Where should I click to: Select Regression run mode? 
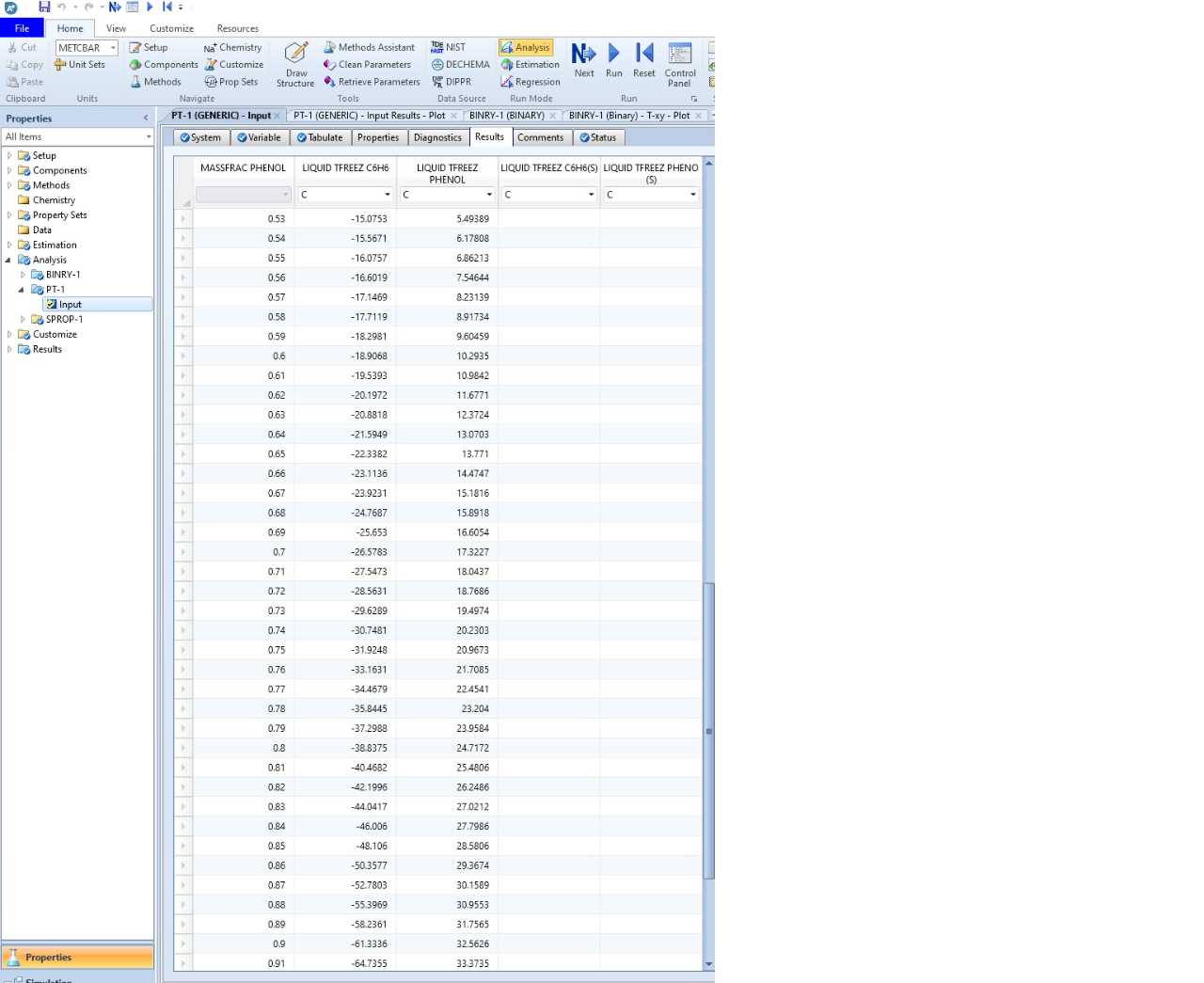[x=531, y=82]
